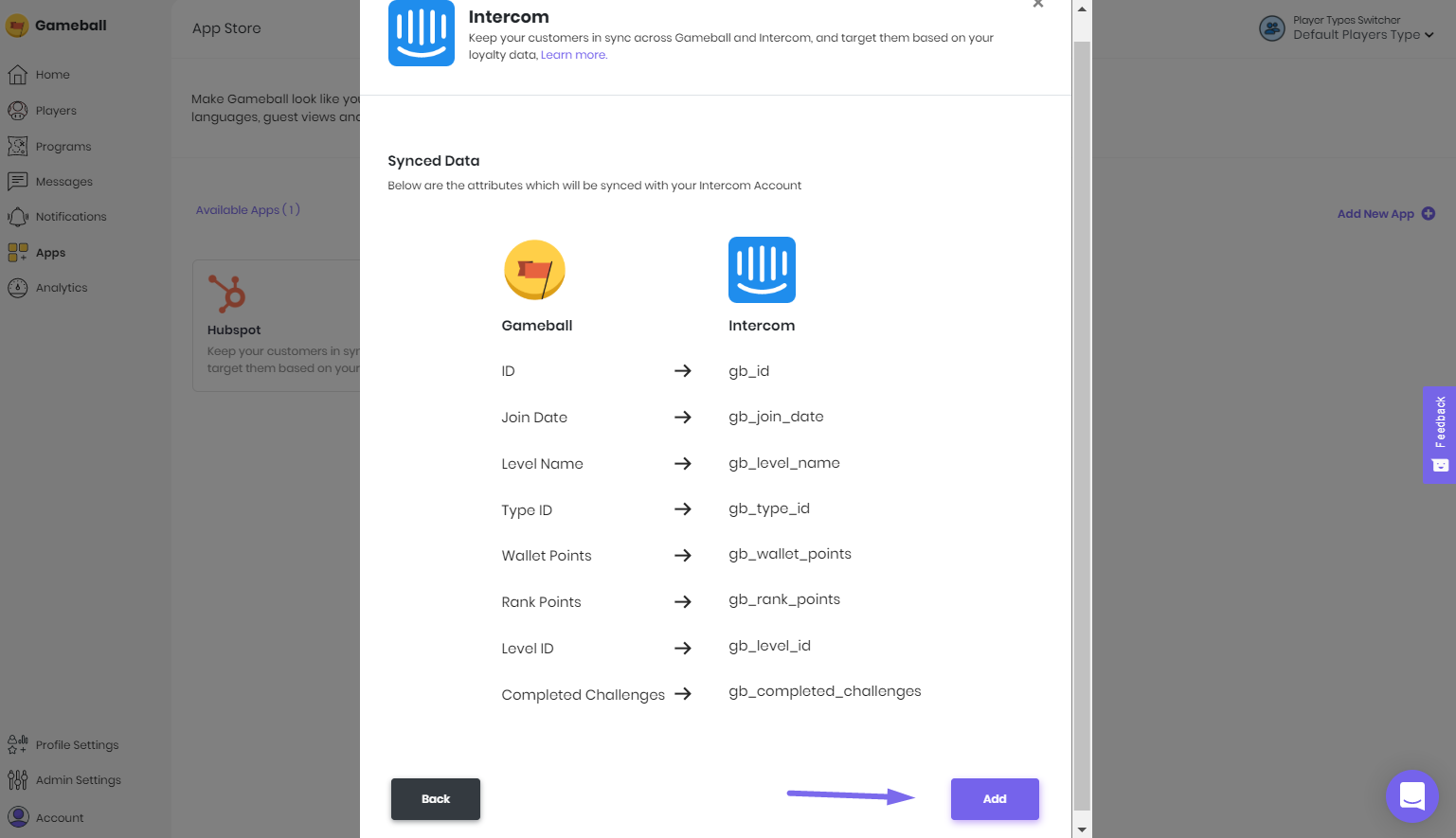Click the Admin Settings sliders icon
The image size is (1456, 838).
coord(17,780)
